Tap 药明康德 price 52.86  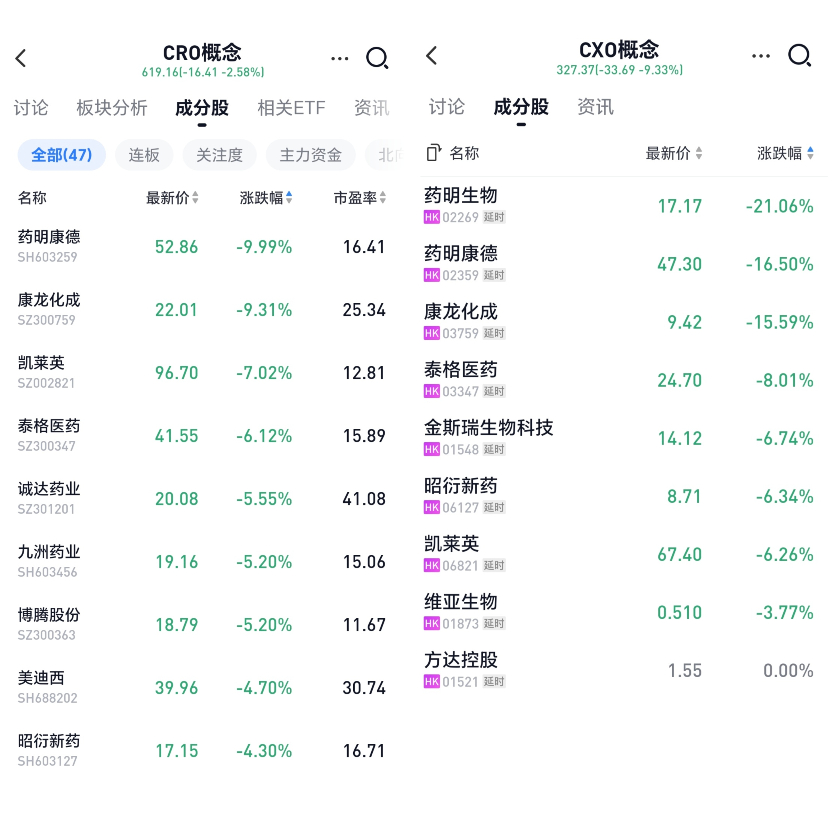[176, 247]
